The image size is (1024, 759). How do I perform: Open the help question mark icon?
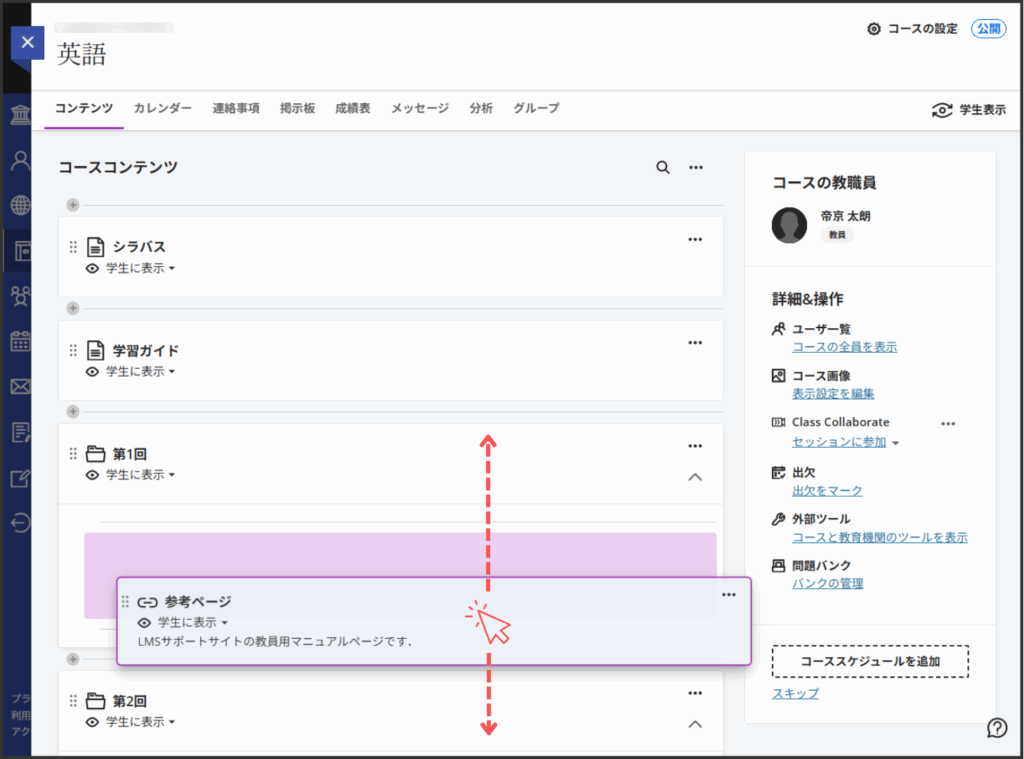996,727
